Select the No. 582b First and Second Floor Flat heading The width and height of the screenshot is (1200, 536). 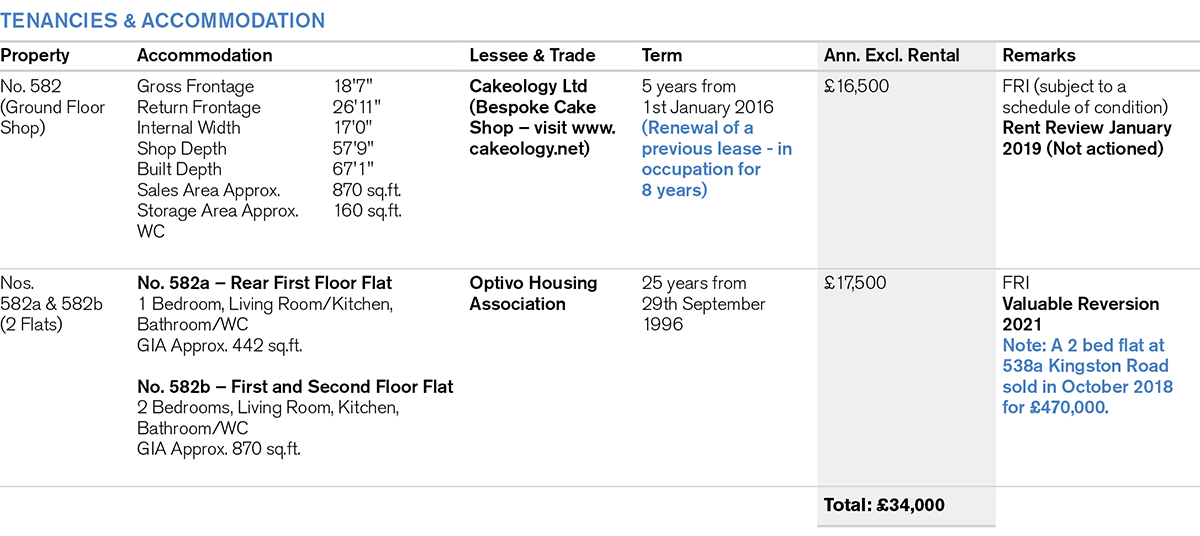(295, 386)
